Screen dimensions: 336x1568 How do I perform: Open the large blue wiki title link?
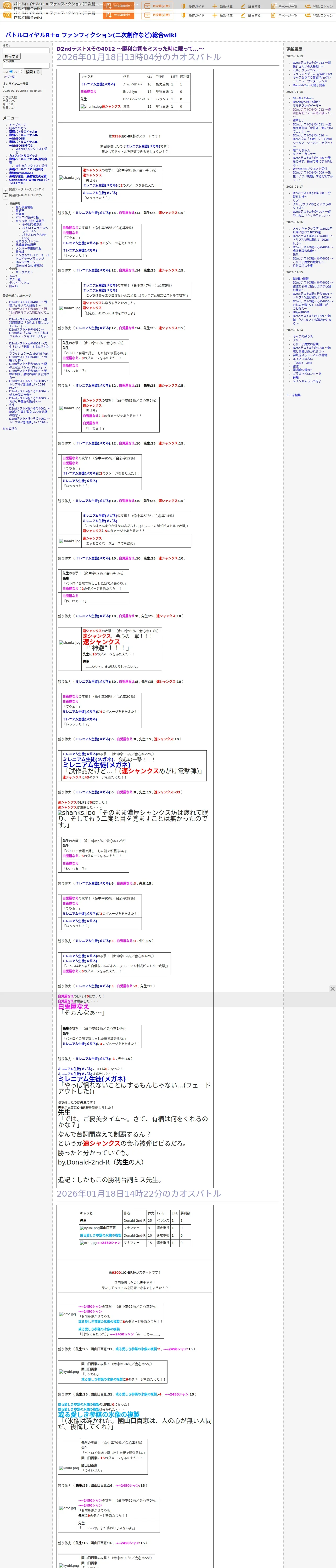click(x=91, y=35)
